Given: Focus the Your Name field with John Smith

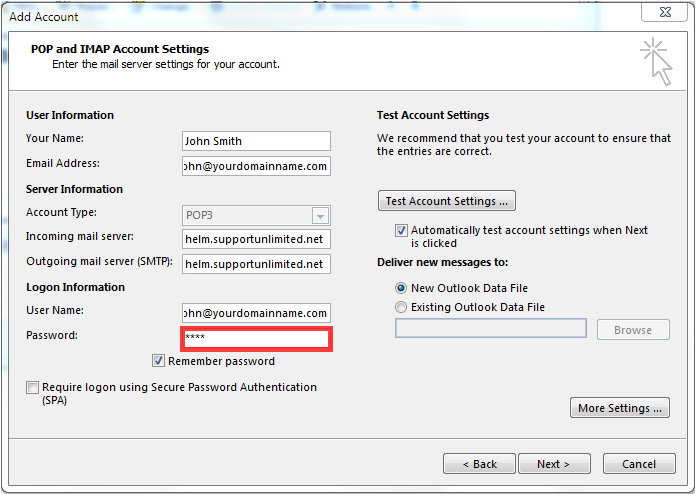Looking at the screenshot, I should 256,141.
